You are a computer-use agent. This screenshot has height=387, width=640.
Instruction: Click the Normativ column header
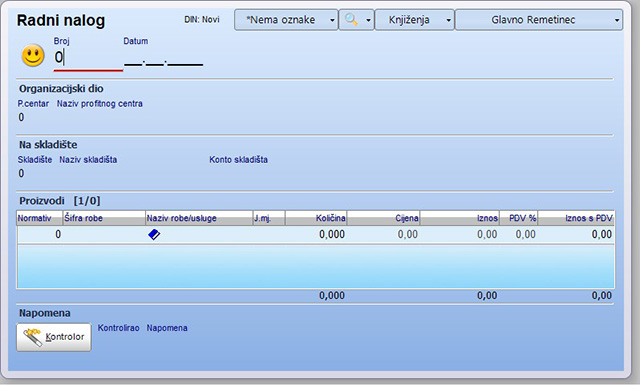click(x=40, y=218)
